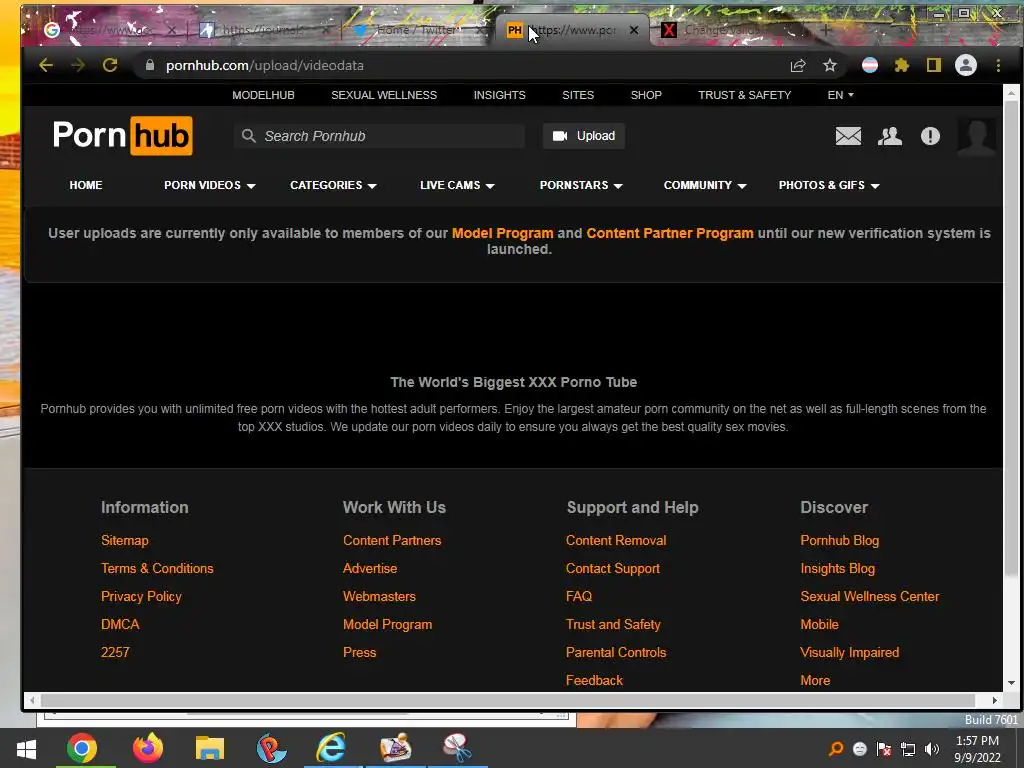The height and width of the screenshot is (768, 1024).
Task: Reload the current page
Action: [110, 65]
